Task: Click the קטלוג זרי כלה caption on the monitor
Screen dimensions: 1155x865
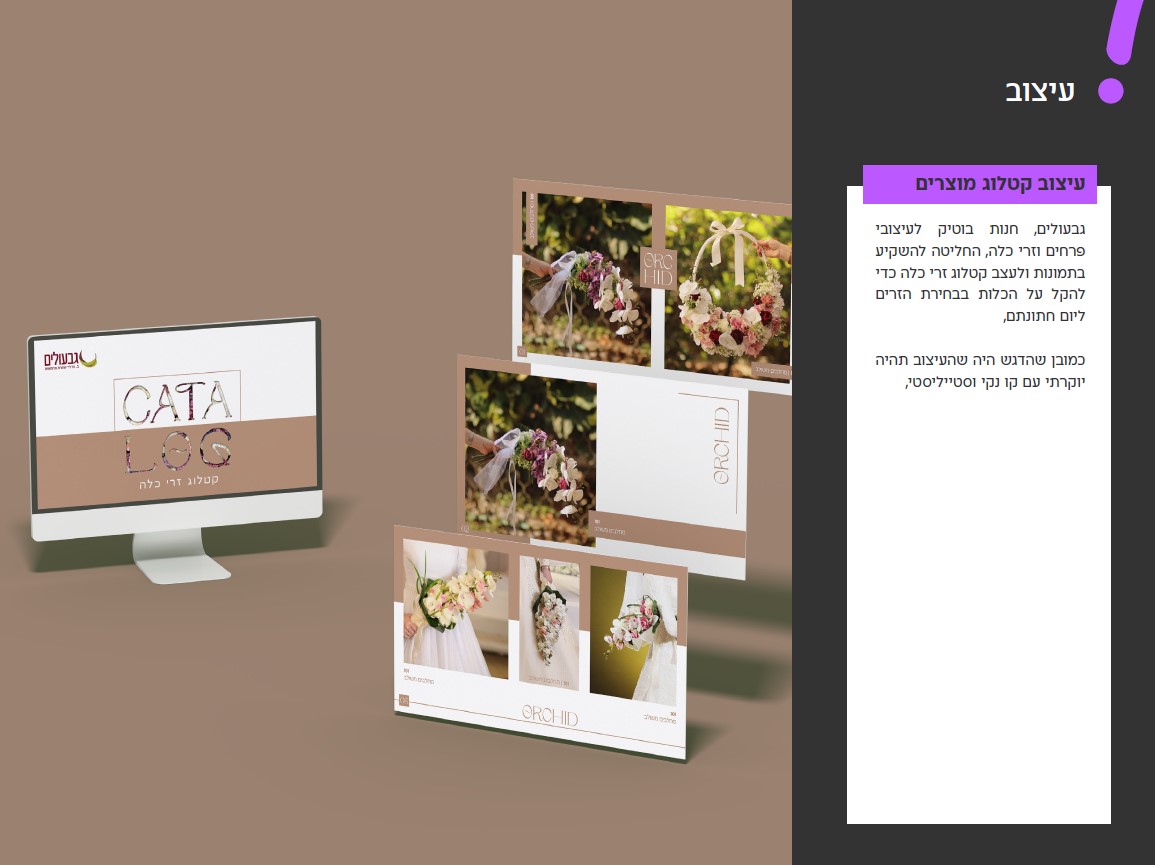Action: tap(179, 483)
